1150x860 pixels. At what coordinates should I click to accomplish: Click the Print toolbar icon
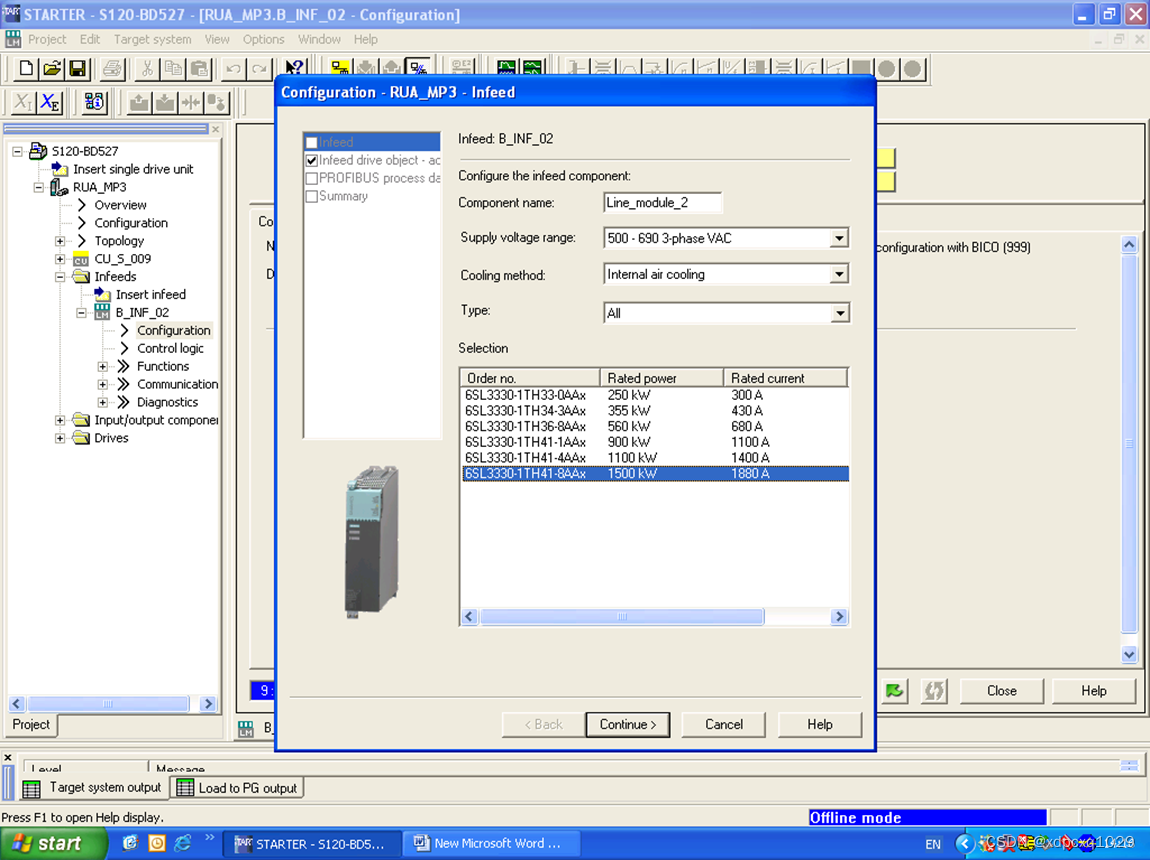point(112,69)
